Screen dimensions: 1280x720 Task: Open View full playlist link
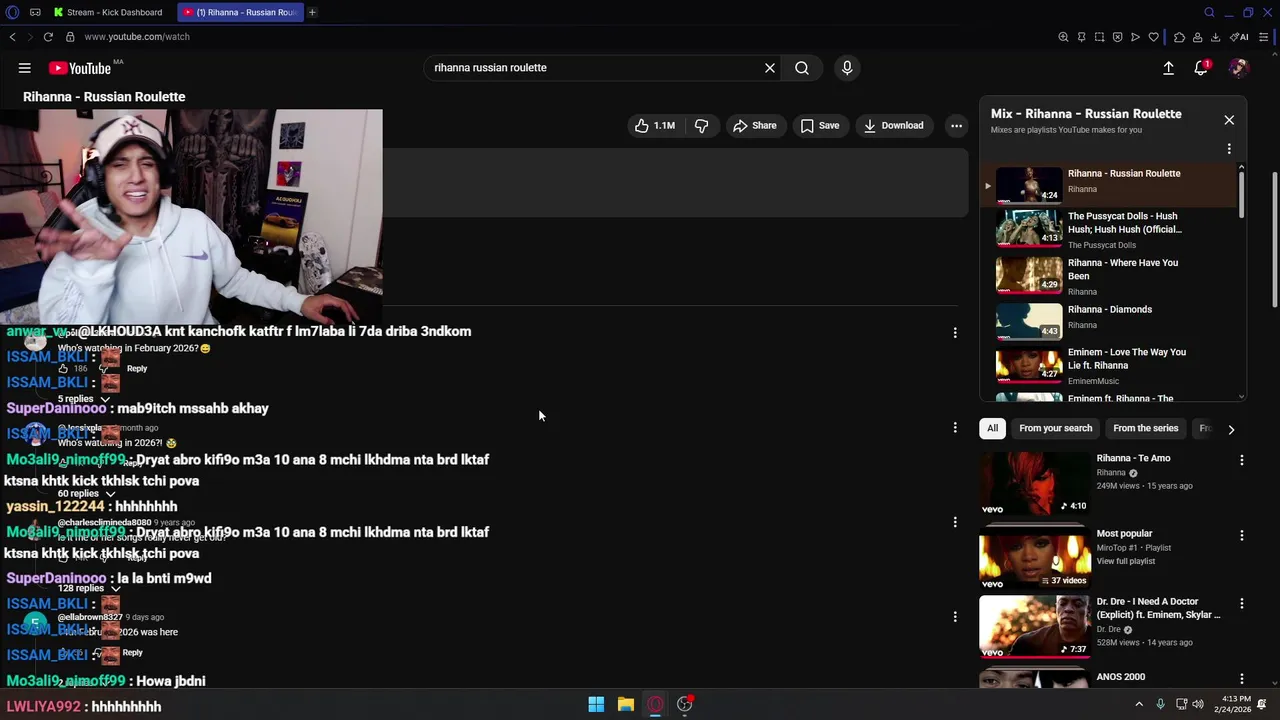click(x=1126, y=561)
